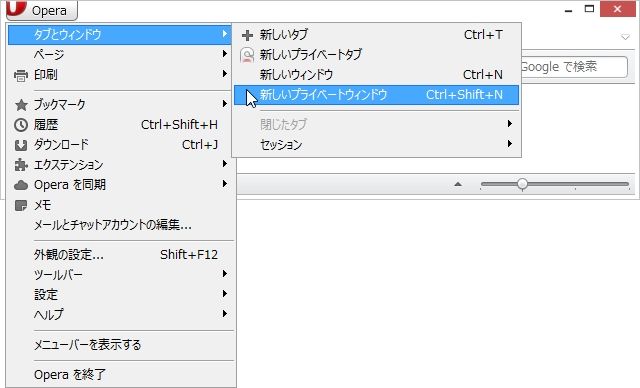Screen dimensions: 640x388
Task: Select タブとウィンドウ menu item
Action: [x=120, y=35]
